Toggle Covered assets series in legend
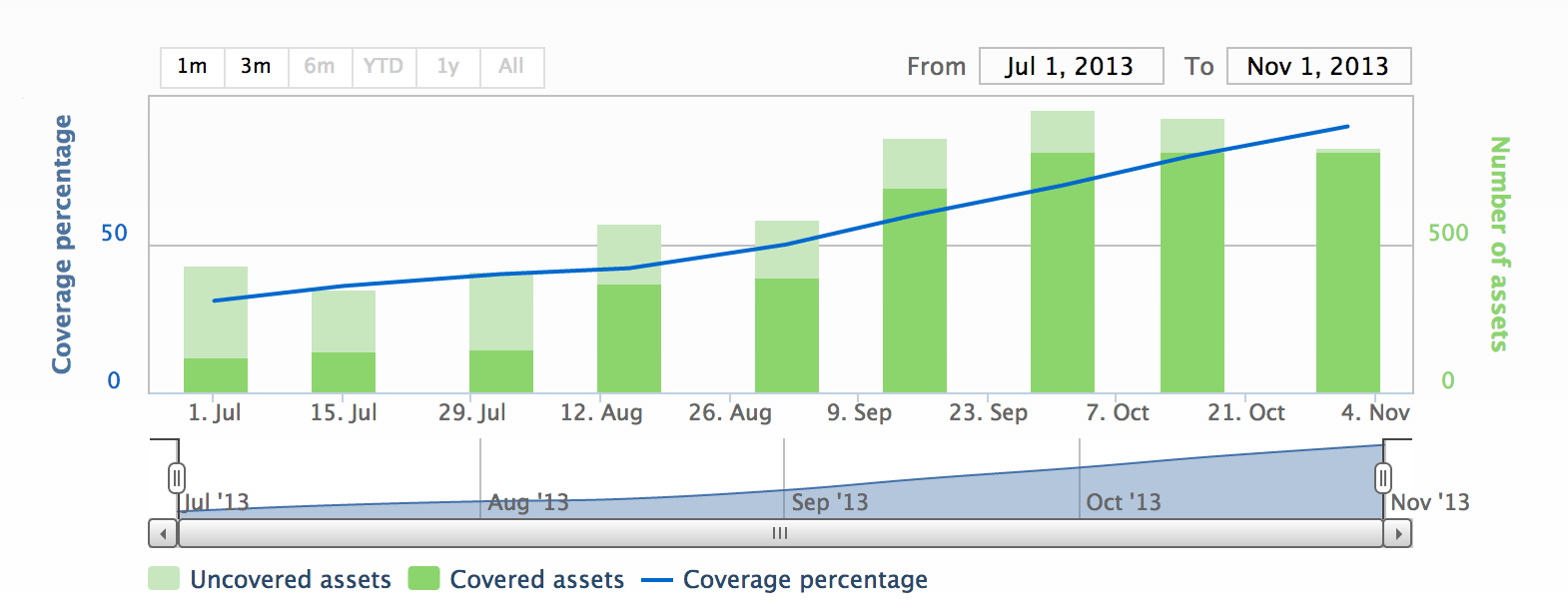 536,580
